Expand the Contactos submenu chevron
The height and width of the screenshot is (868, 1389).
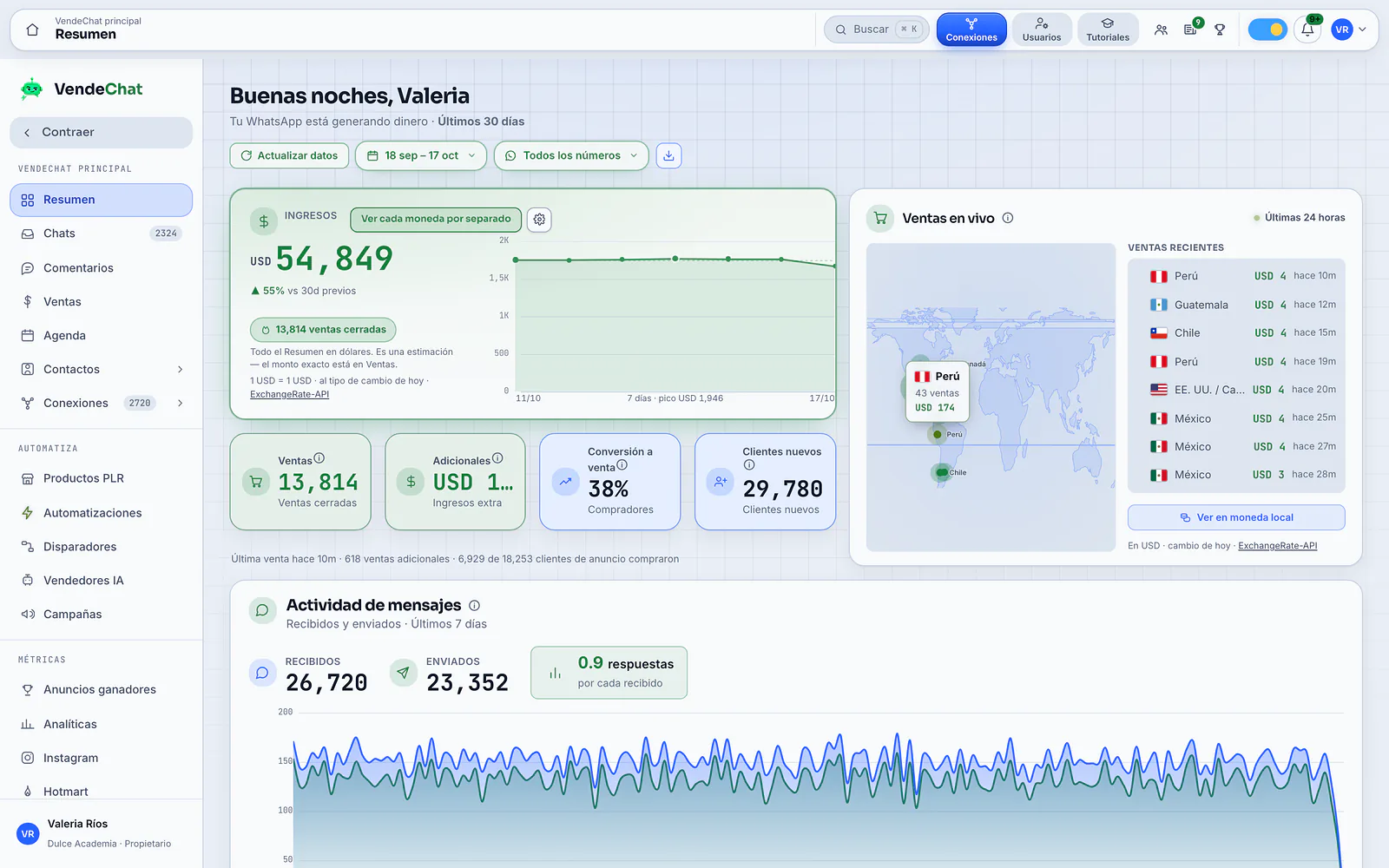click(x=181, y=370)
